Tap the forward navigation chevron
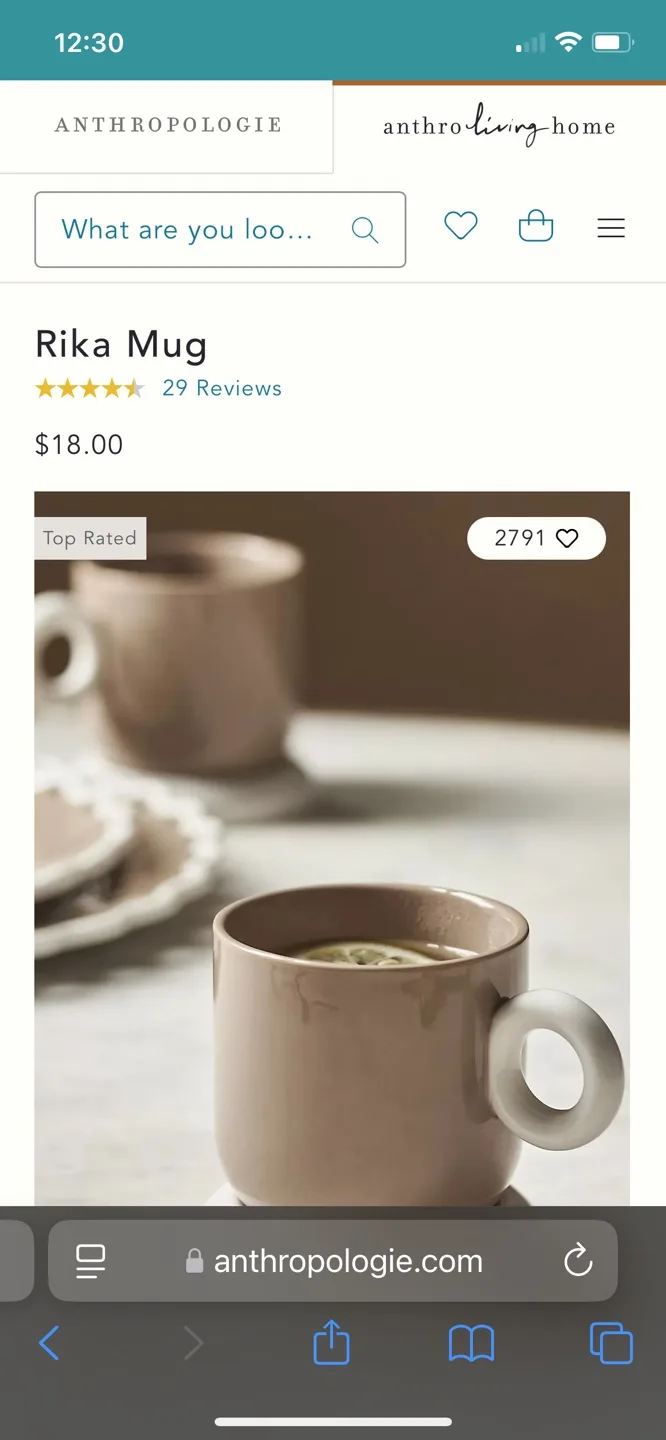The image size is (666, 1440). click(x=191, y=1343)
